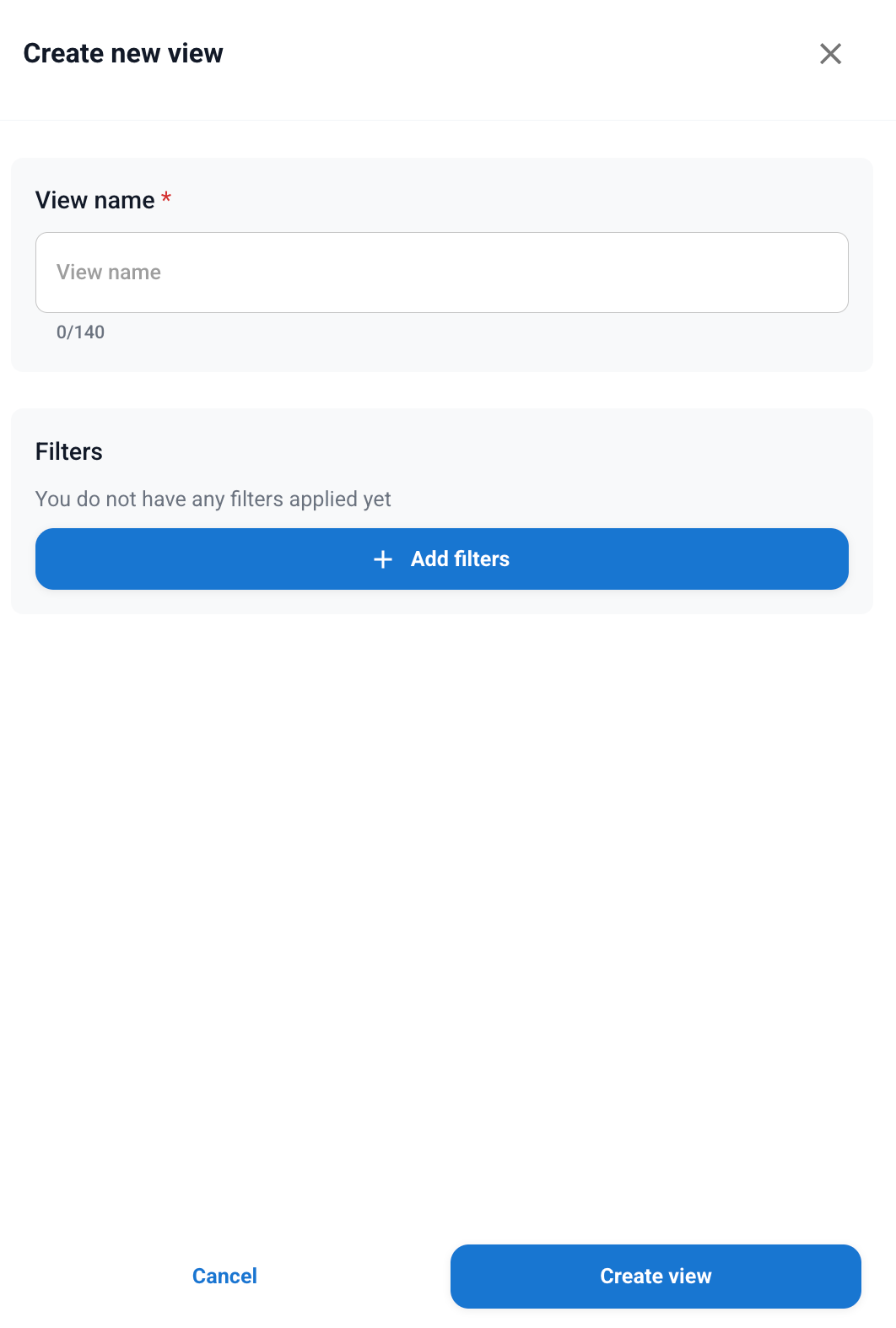Click the 'no filters applied yet' message
896x1328 pixels.
213,499
